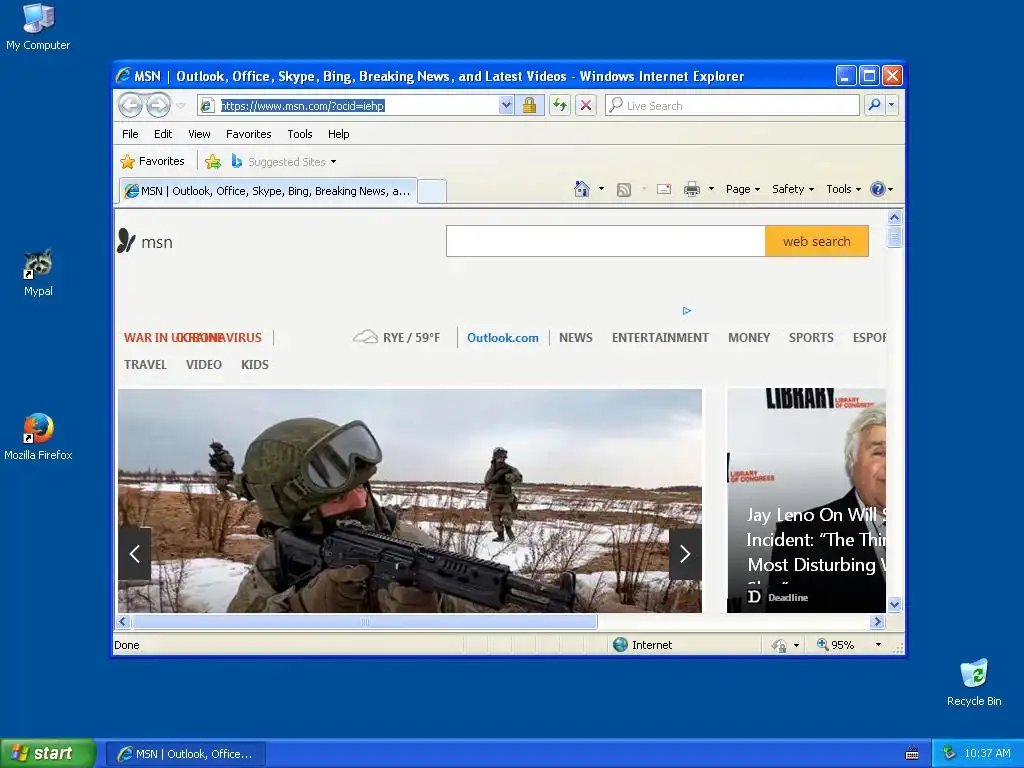The width and height of the screenshot is (1024, 768).
Task: Focus the Live Search box
Action: coord(732,105)
